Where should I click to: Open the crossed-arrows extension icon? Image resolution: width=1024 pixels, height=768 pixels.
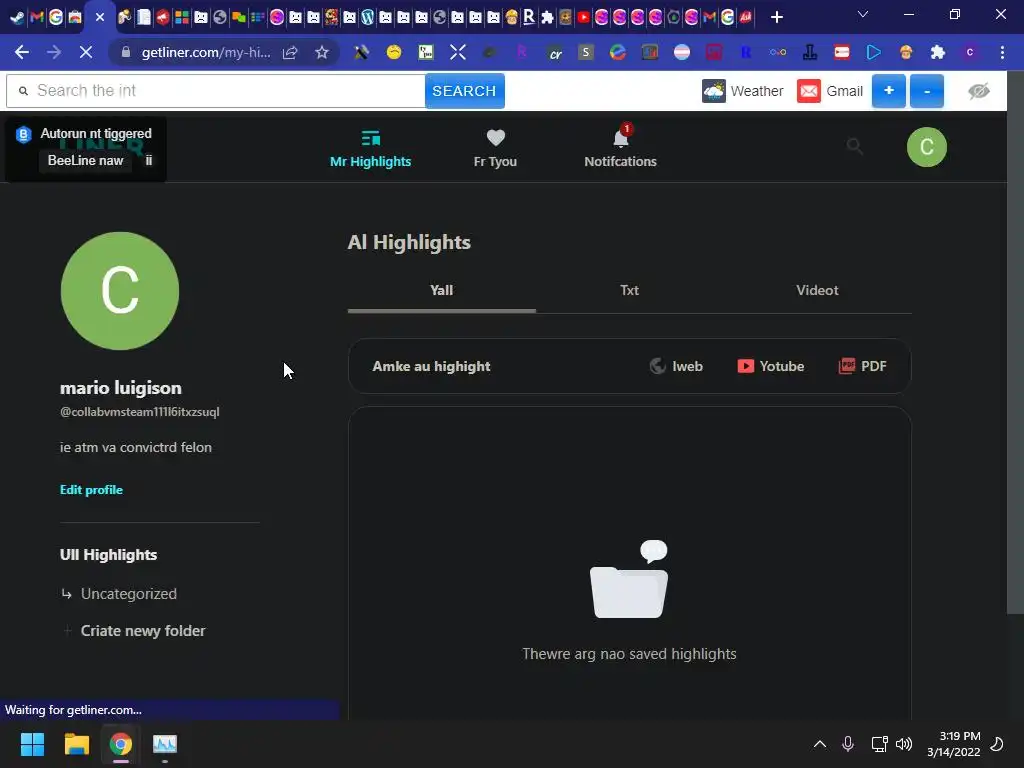coord(458,52)
